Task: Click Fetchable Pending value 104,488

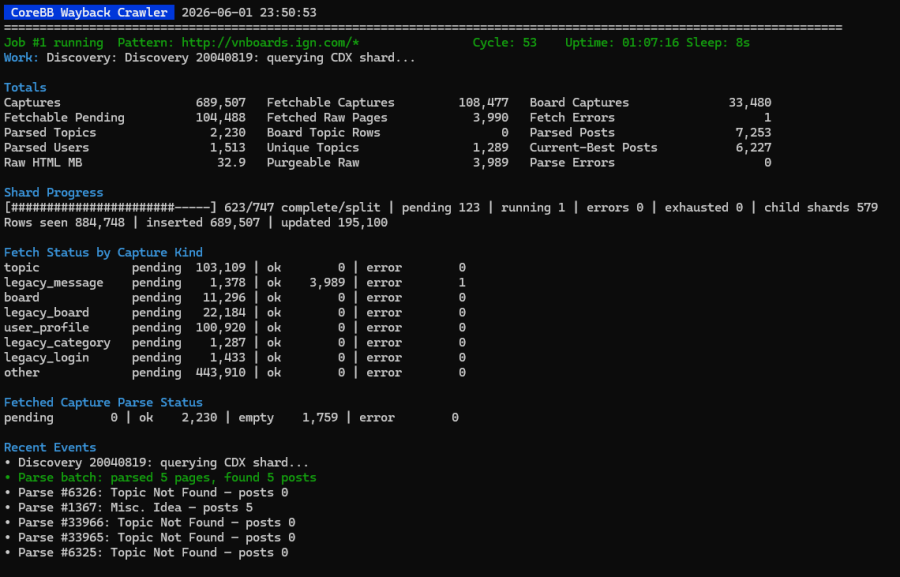Action: [x=220, y=117]
